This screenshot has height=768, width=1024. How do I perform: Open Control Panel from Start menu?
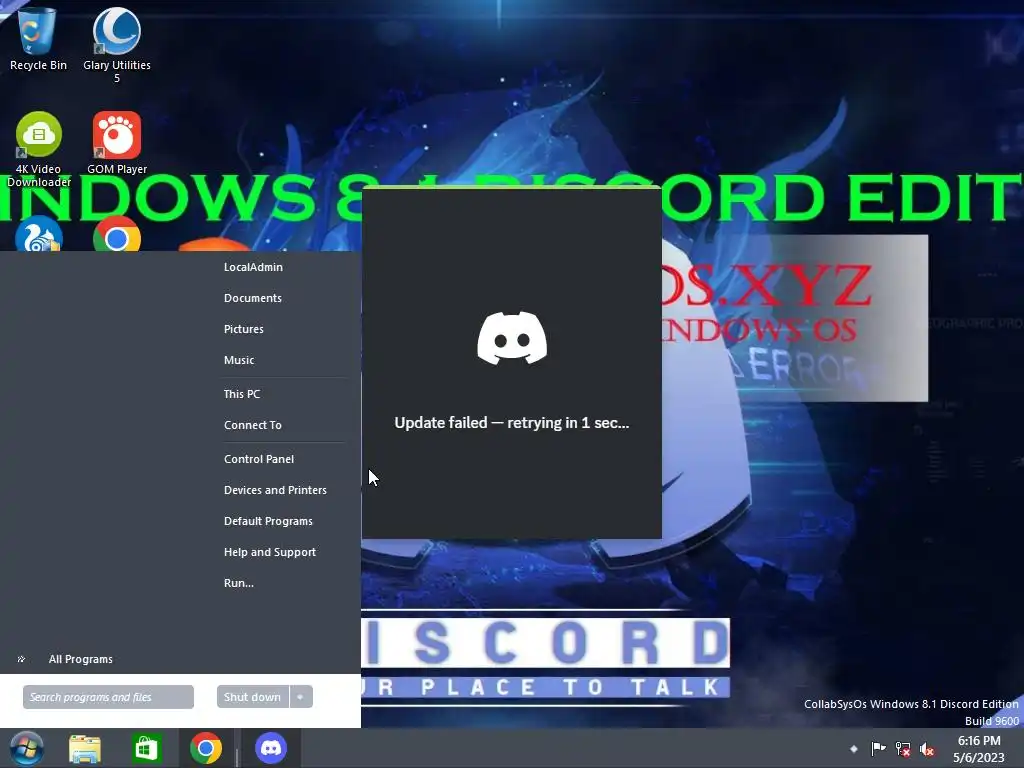pyautogui.click(x=259, y=459)
